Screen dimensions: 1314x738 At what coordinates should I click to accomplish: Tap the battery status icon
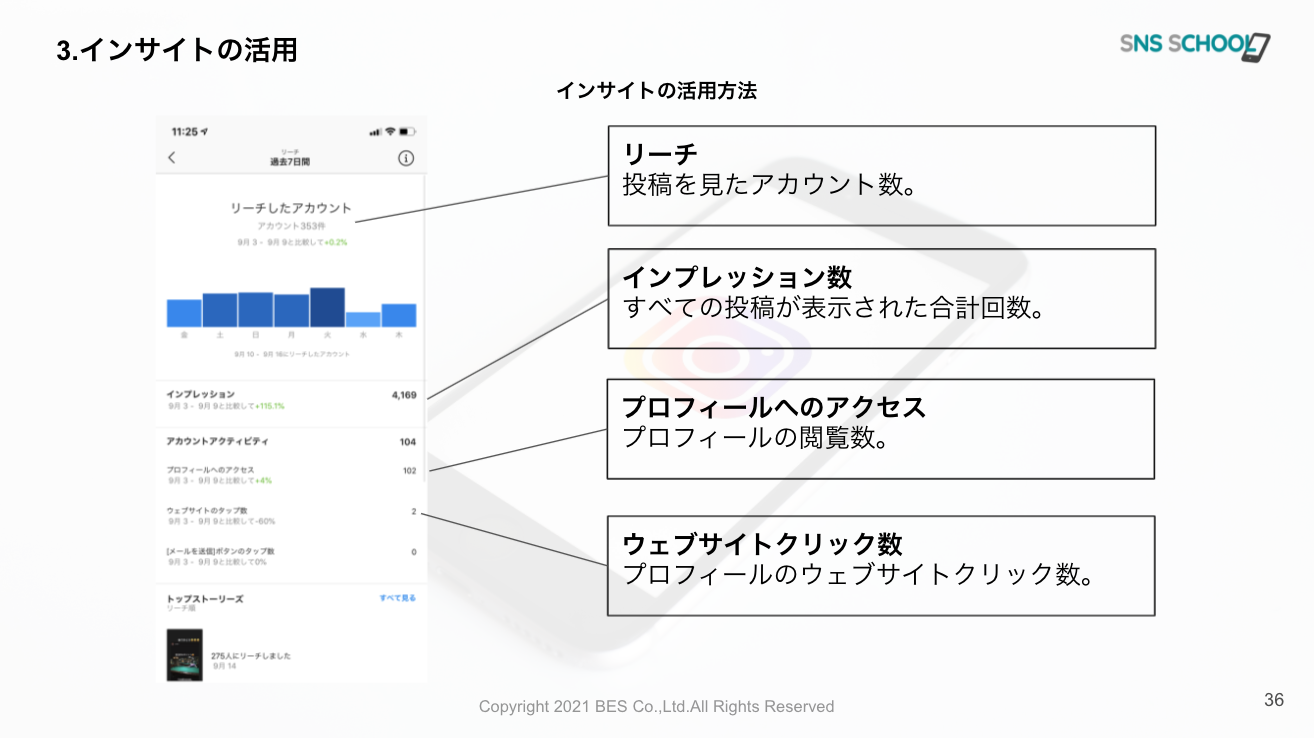pos(407,132)
